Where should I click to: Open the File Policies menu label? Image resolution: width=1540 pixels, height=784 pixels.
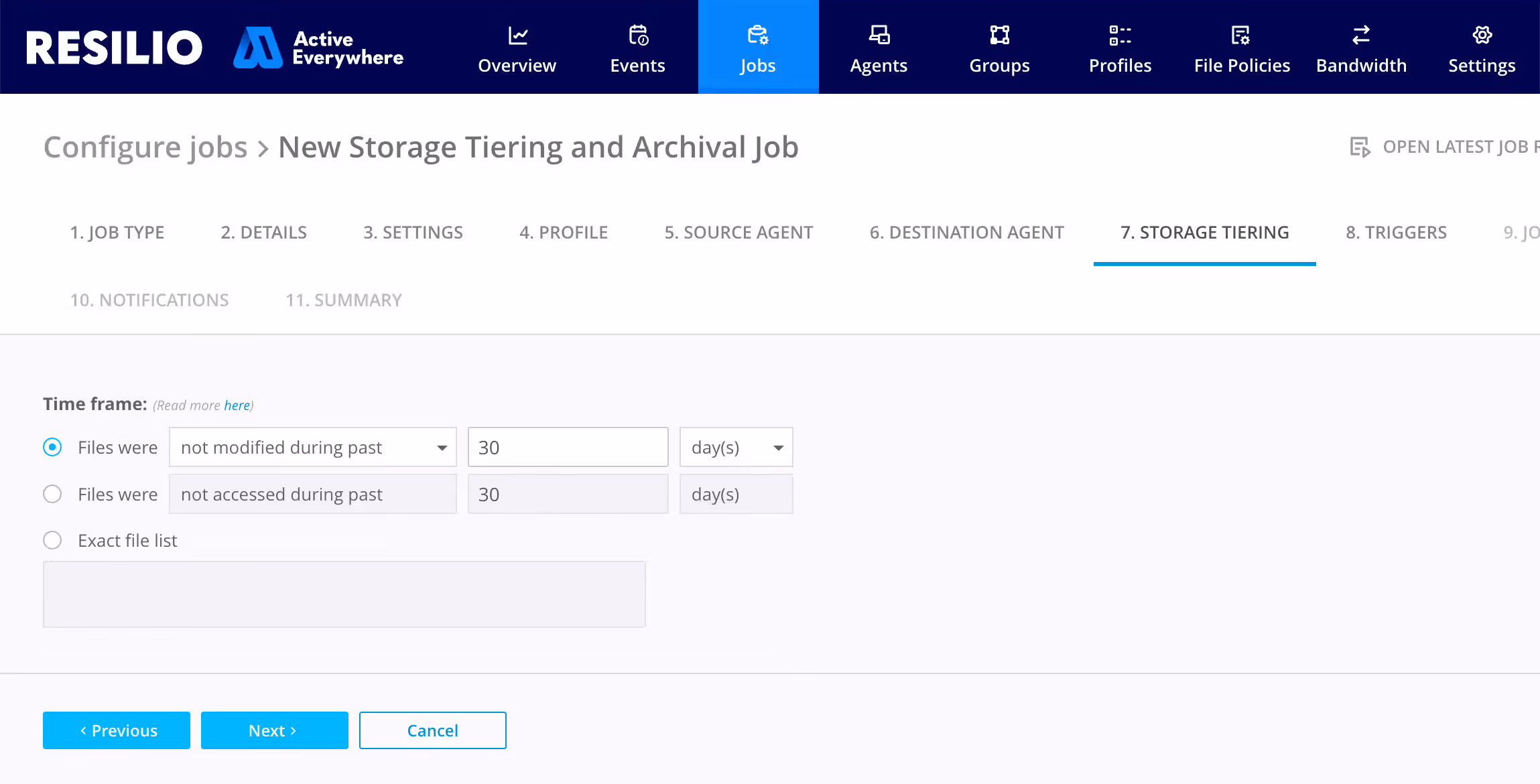click(x=1242, y=66)
